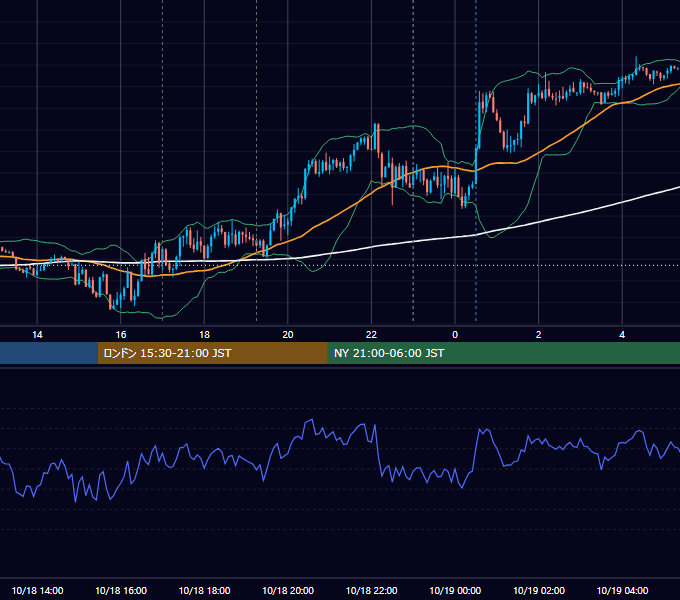
Task: Click the 10/18 22:00 time label
Action: pos(371,590)
